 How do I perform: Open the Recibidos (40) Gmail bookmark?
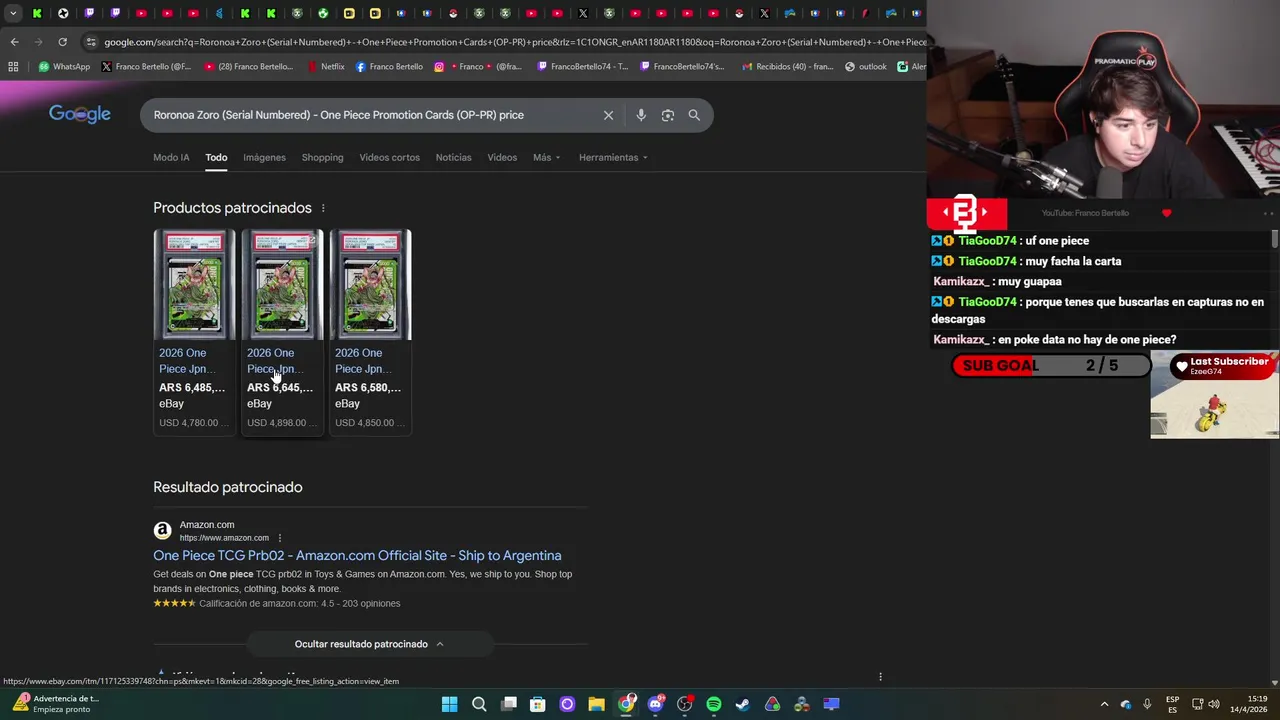[x=787, y=67]
